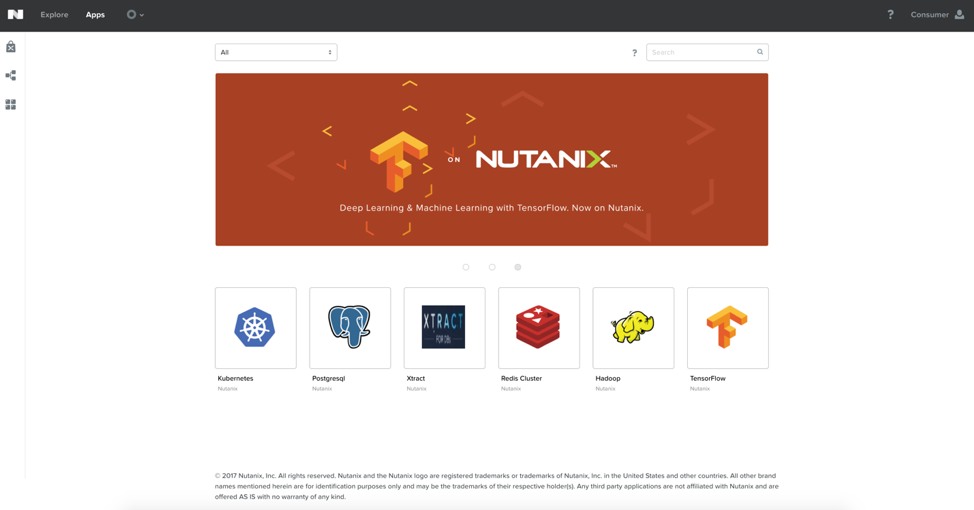Focus the Search input field
Viewport: 974px width, 510px height.
(707, 52)
